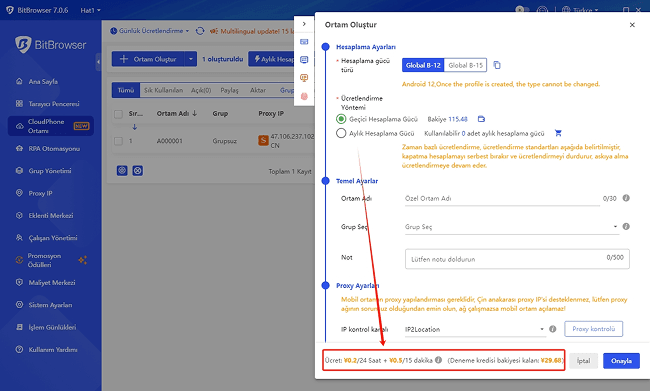Click the Not text area
Image resolution: width=650 pixels, height=391 pixels.
pos(517,259)
